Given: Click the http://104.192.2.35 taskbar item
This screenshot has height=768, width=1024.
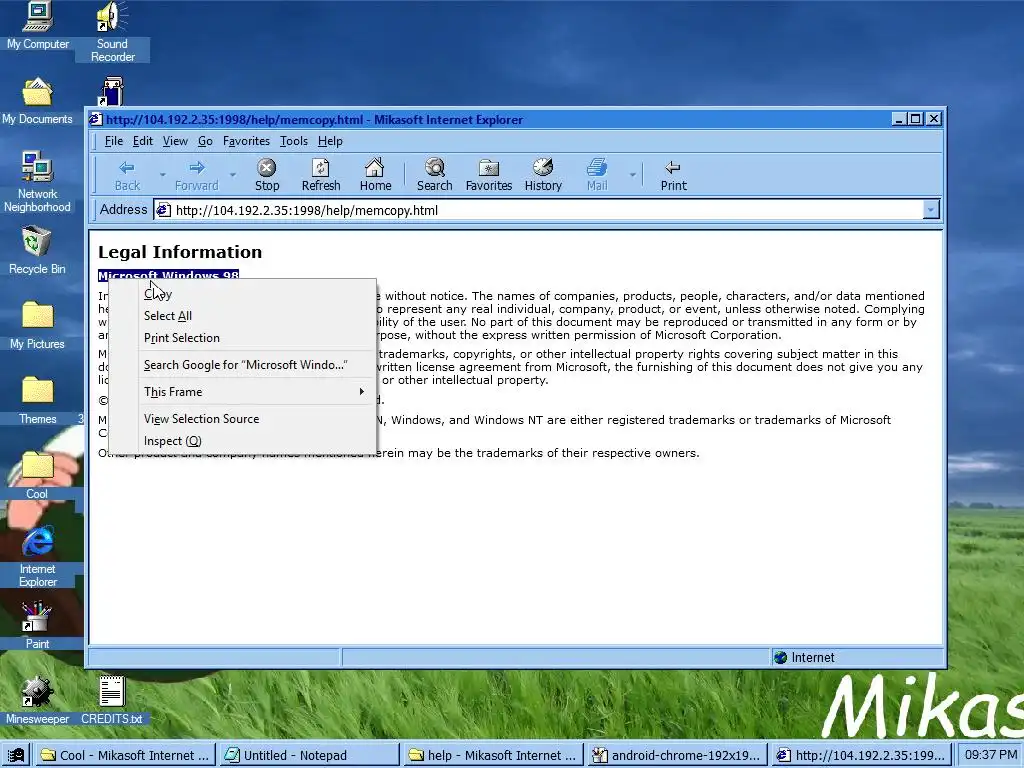Looking at the screenshot, I should [860, 756].
